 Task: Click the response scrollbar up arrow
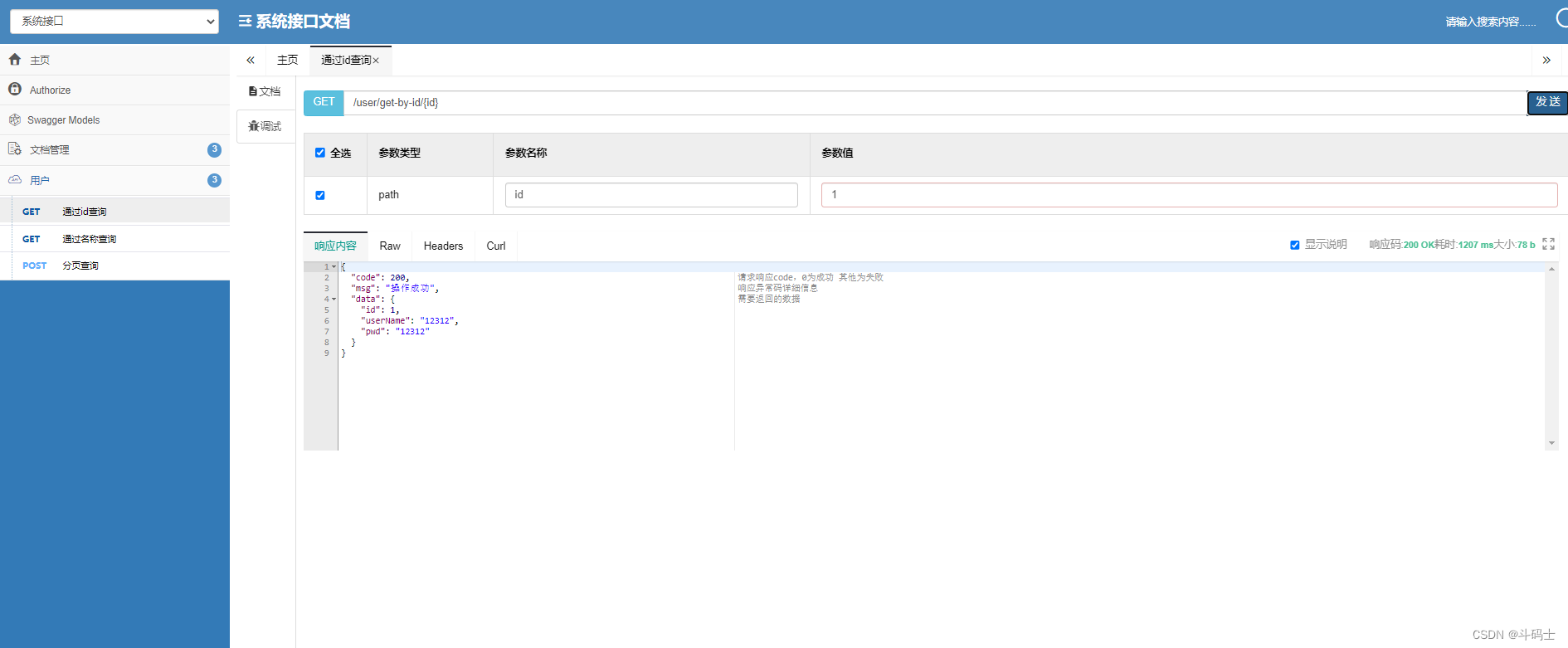pyautogui.click(x=1551, y=269)
